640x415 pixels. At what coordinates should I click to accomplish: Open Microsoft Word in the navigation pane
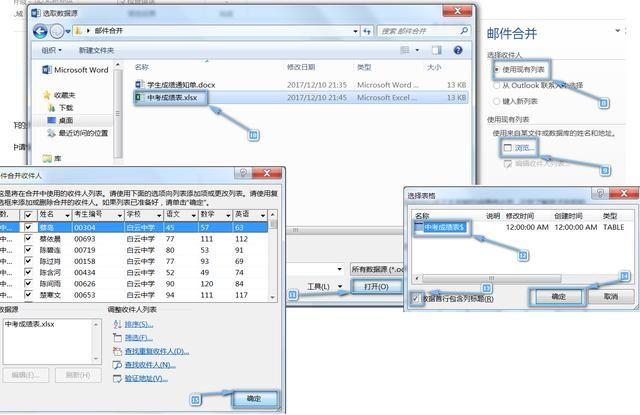pyautogui.click(x=80, y=70)
